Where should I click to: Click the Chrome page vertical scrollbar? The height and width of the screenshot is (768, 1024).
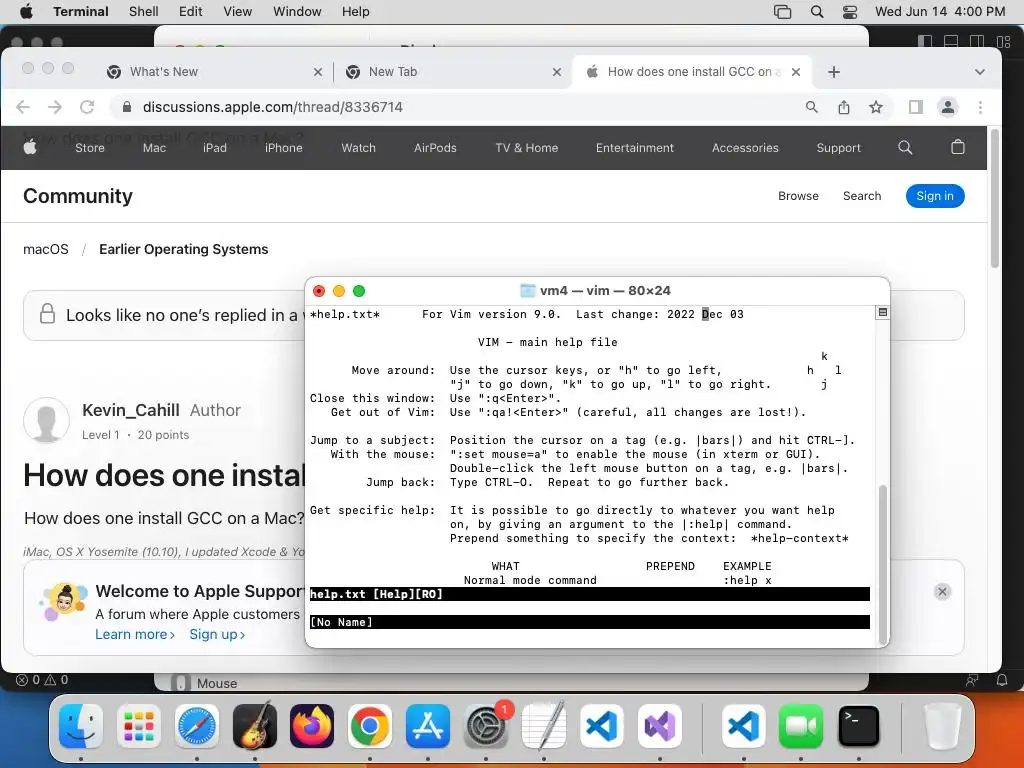995,199
